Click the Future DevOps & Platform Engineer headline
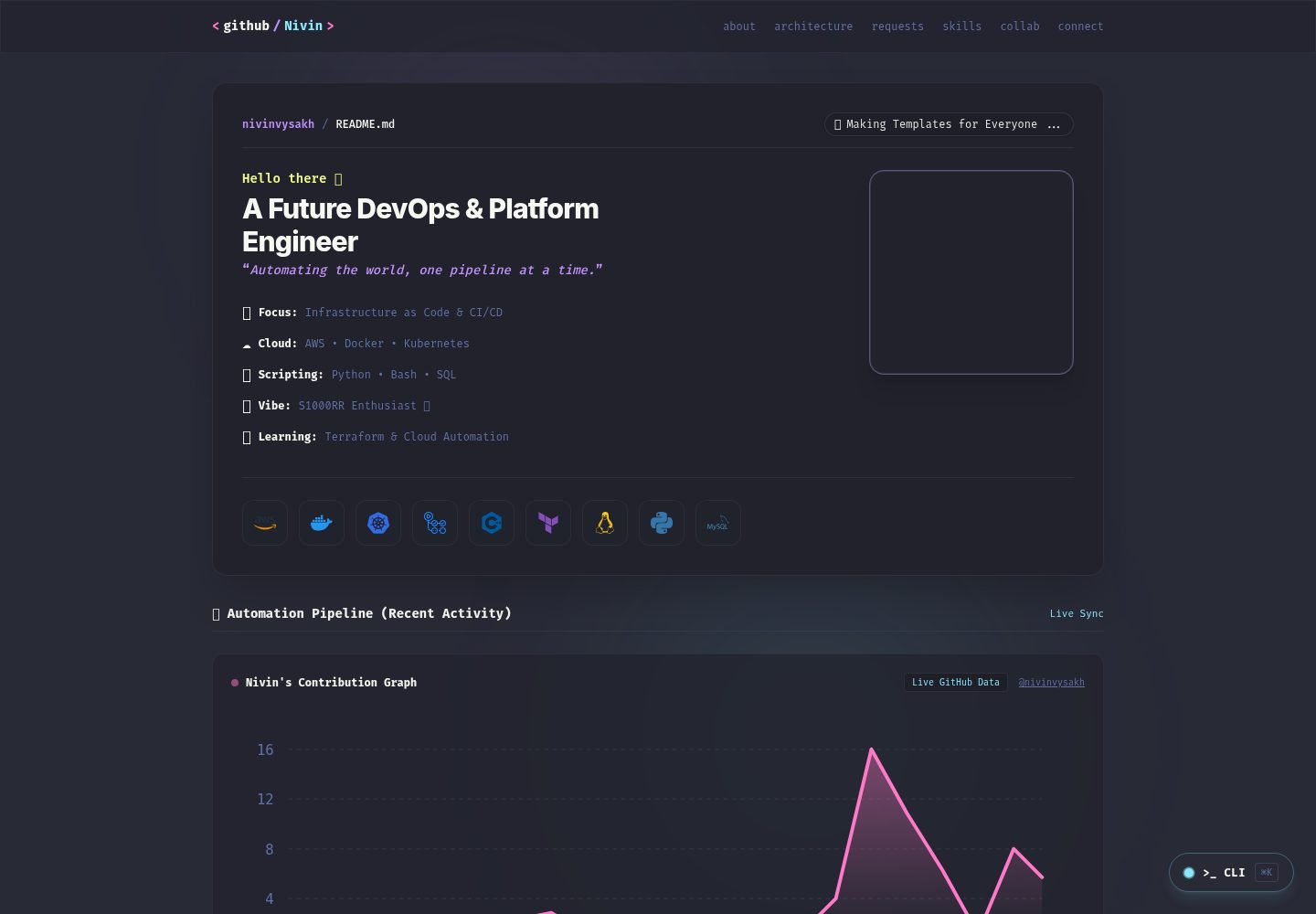Image resolution: width=1316 pixels, height=914 pixels. click(420, 225)
